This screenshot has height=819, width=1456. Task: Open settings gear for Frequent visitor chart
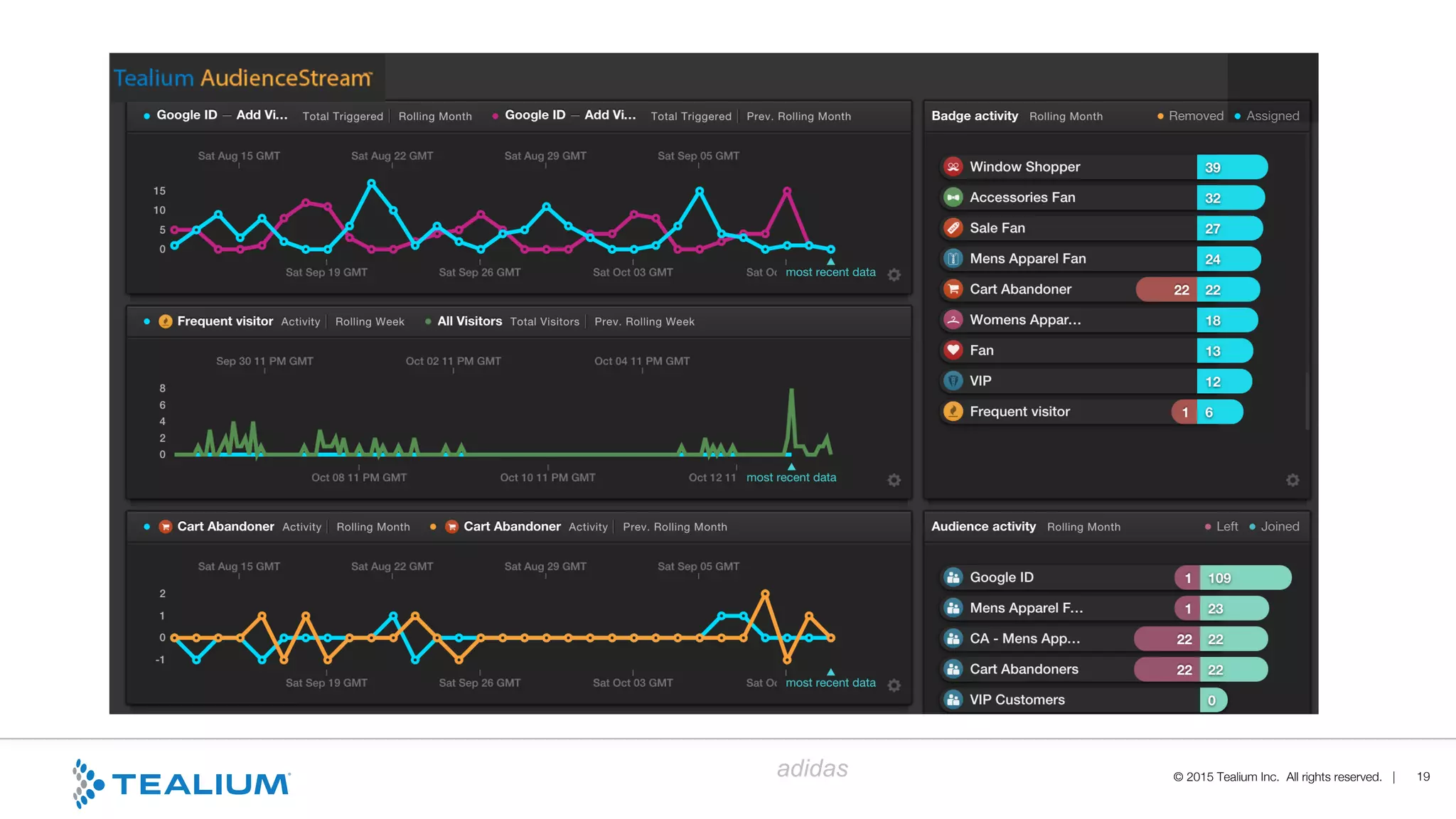pos(894,481)
